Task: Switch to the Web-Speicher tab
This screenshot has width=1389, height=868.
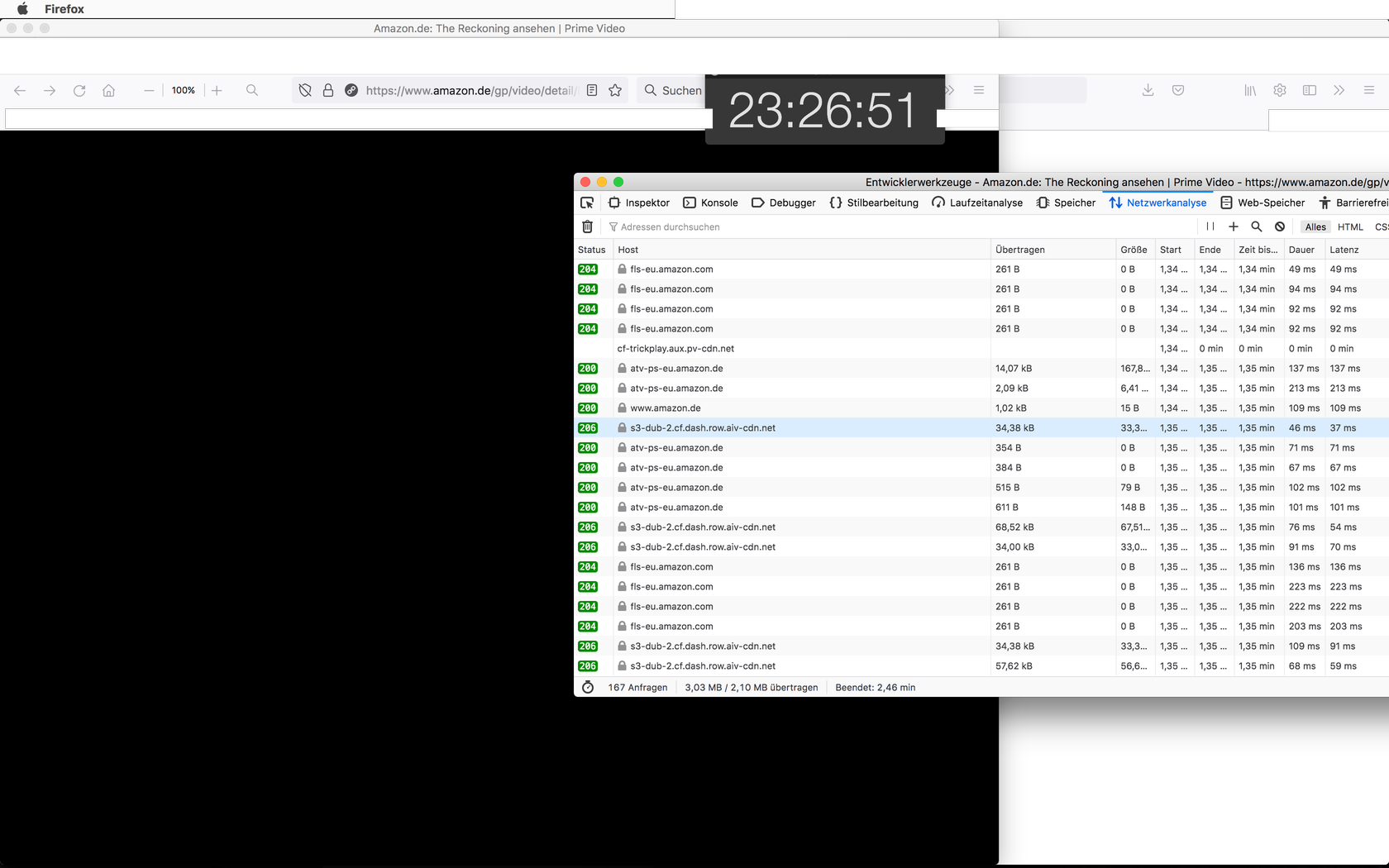Action: 1263,203
